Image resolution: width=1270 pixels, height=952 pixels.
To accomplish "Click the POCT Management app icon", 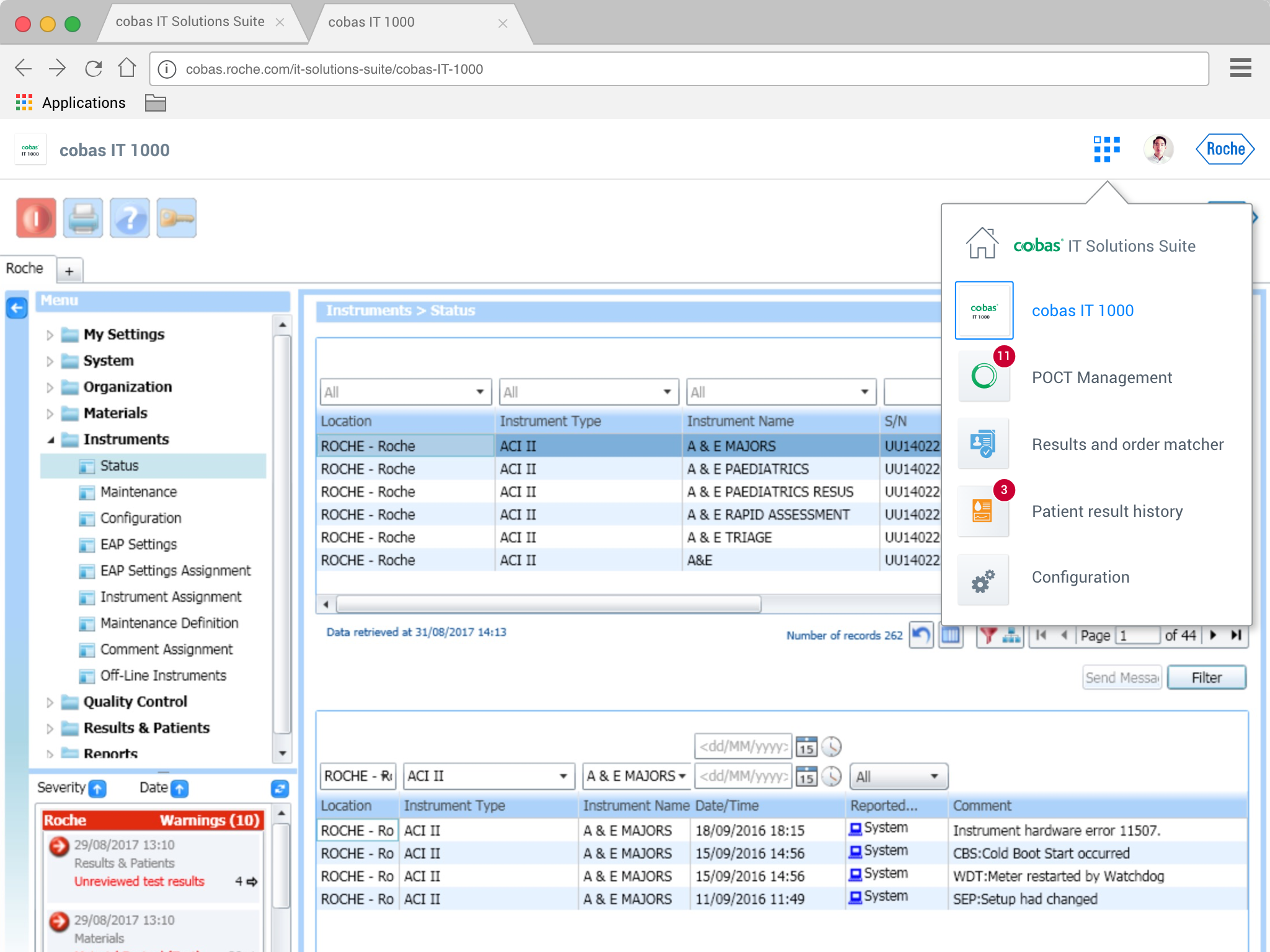I will click(984, 376).
